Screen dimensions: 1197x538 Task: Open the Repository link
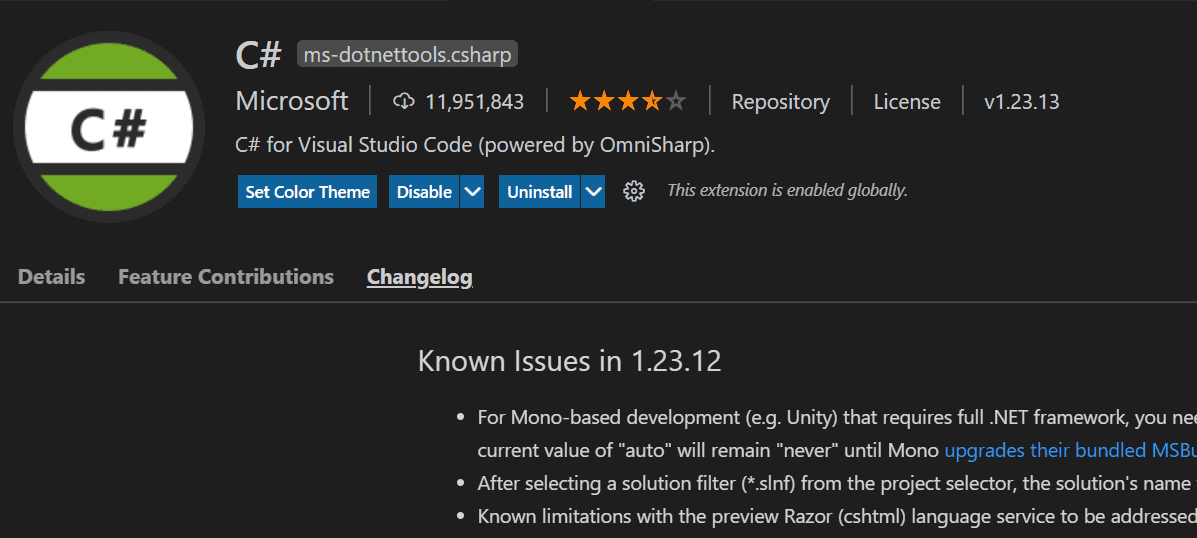(x=780, y=102)
